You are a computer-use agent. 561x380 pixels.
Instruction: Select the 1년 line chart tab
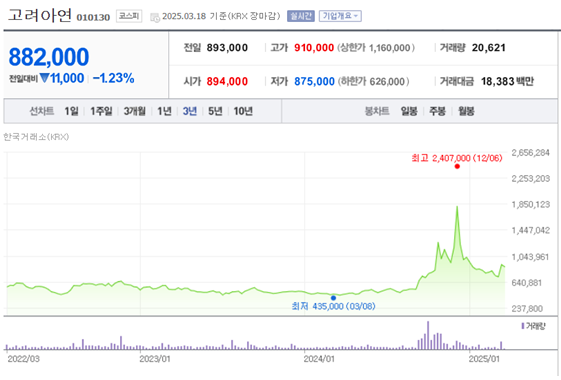(165, 111)
